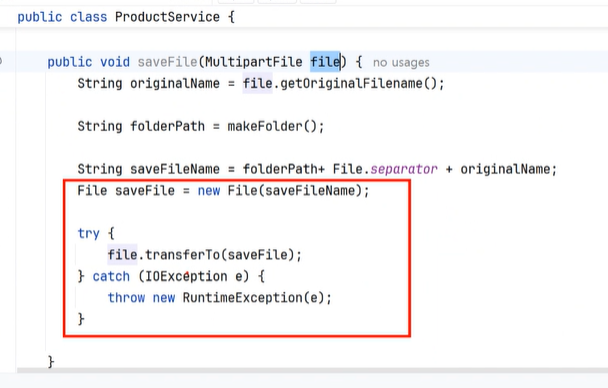The image size is (608, 388).
Task: Click the highlighted file parameter name
Action: pos(325,62)
